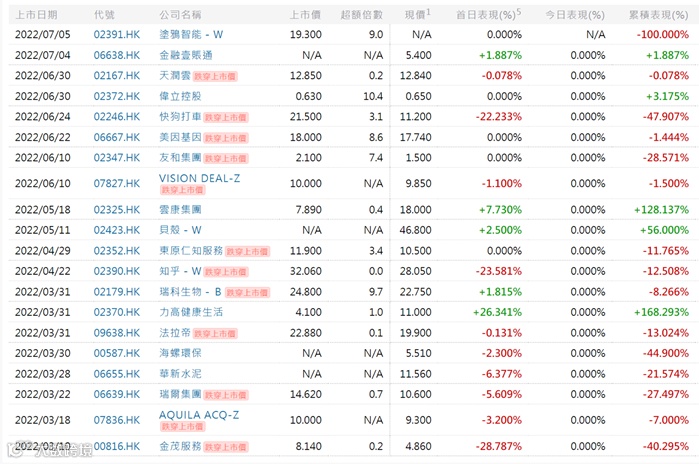
Task: Sort by 今日表現(%) column header
Action: pos(575,15)
